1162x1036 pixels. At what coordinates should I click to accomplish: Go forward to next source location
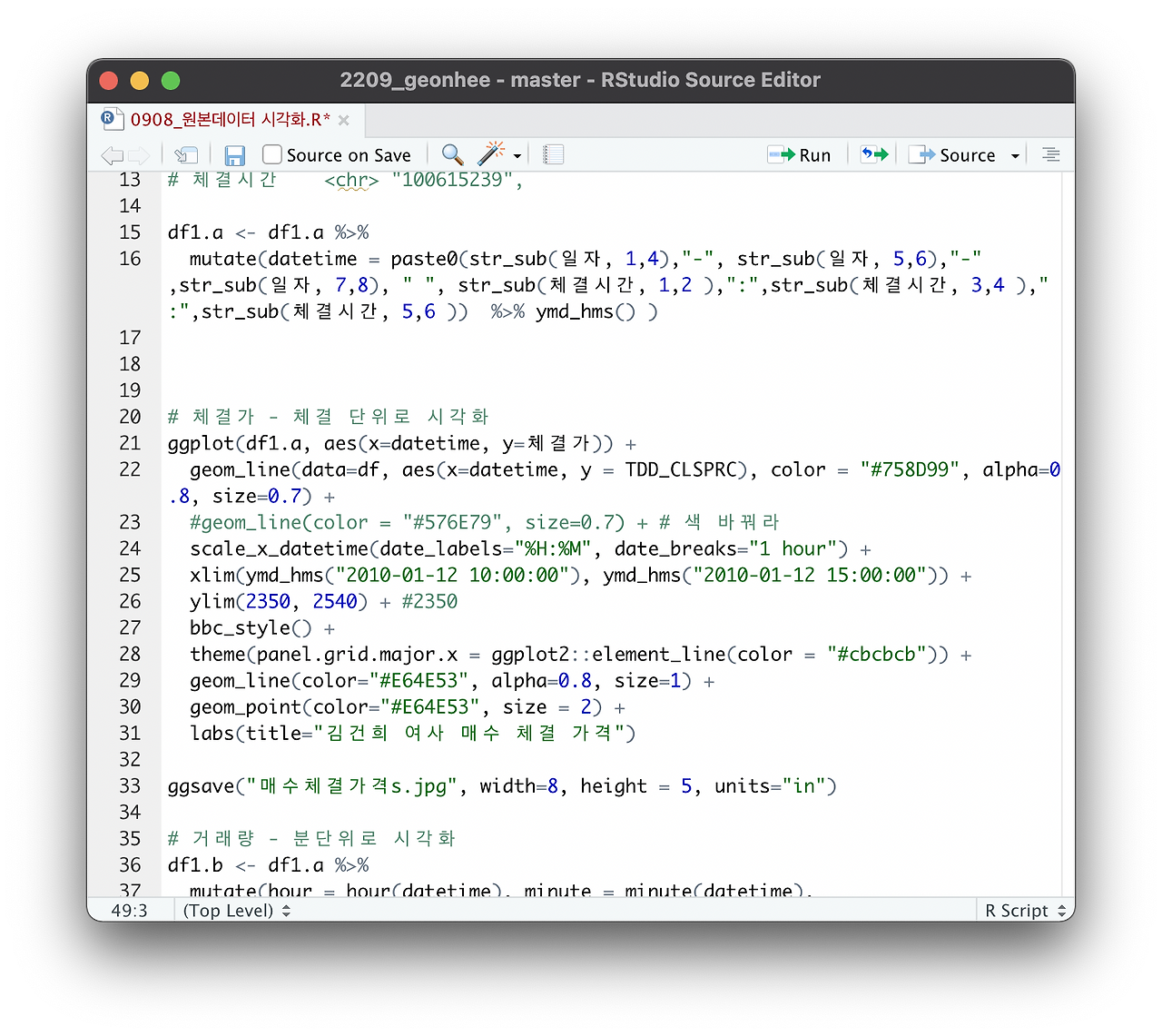click(139, 155)
